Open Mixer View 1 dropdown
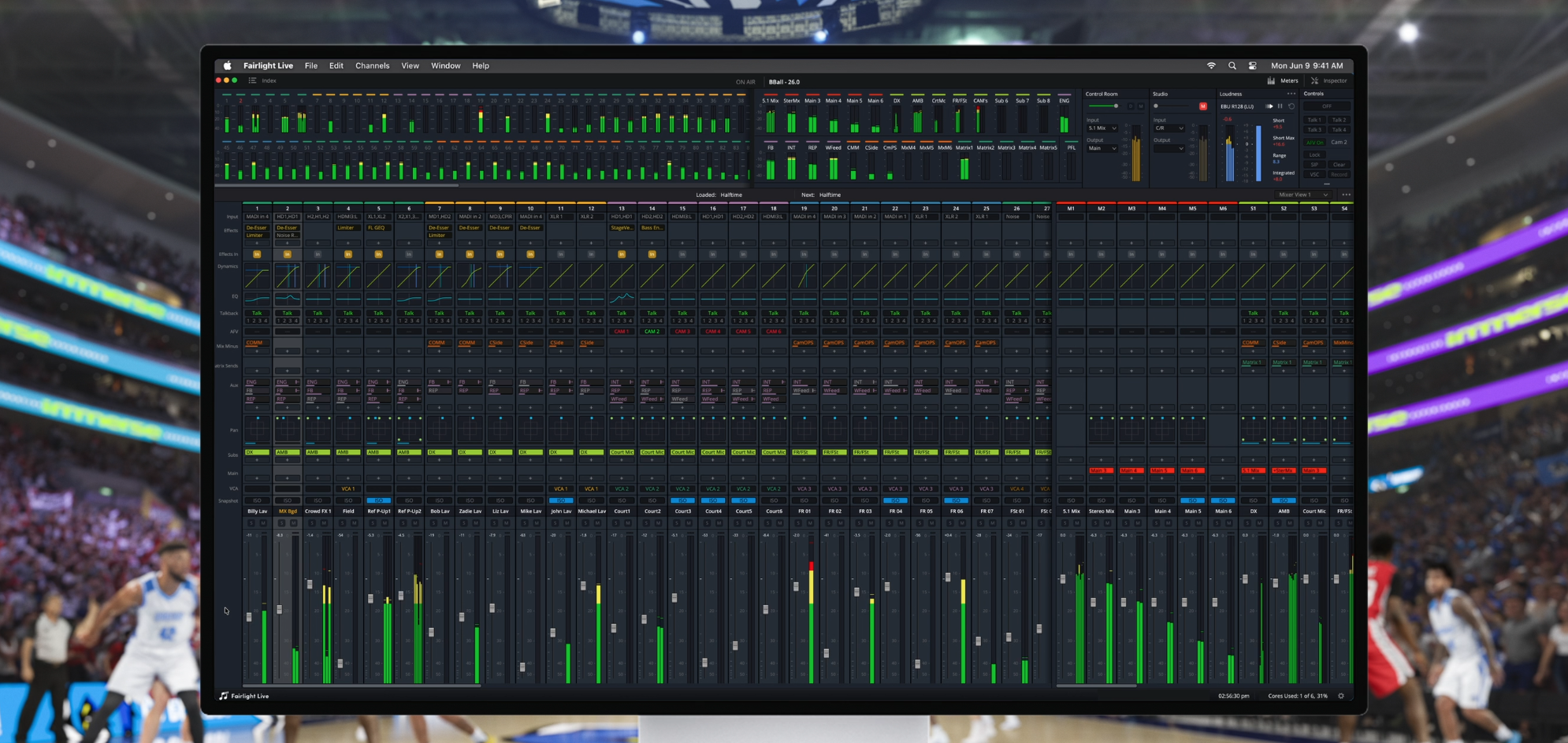Image resolution: width=1568 pixels, height=743 pixels. point(1303,195)
